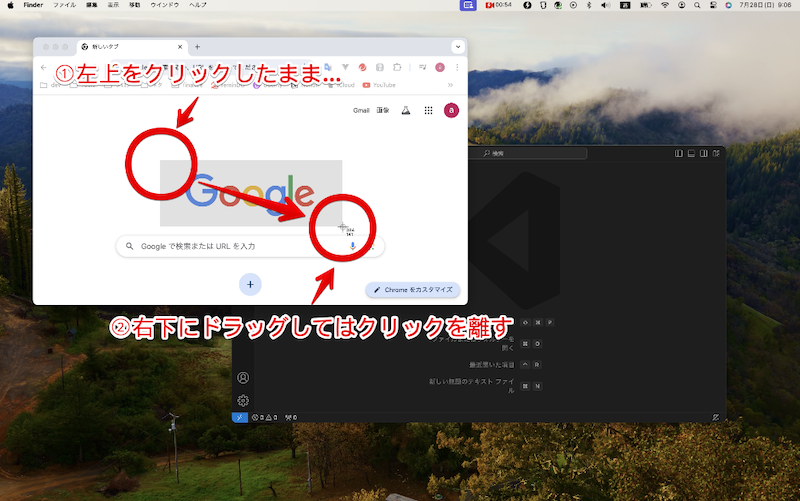800x501 pixels.
Task: Open the VS Code remote window indicator
Action: (x=240, y=417)
